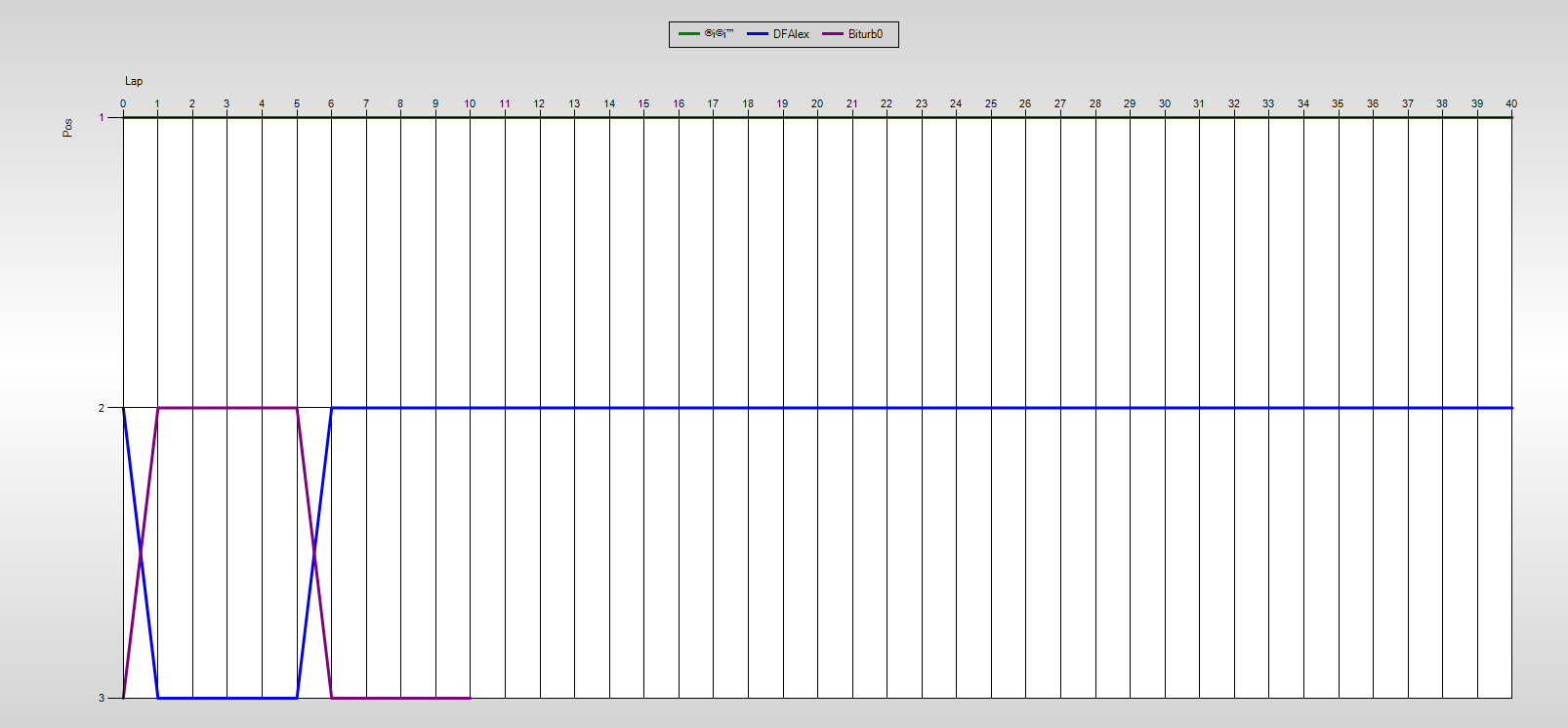The width and height of the screenshot is (1568, 728).
Task: Click lap number 0 on the axis
Action: point(123,103)
